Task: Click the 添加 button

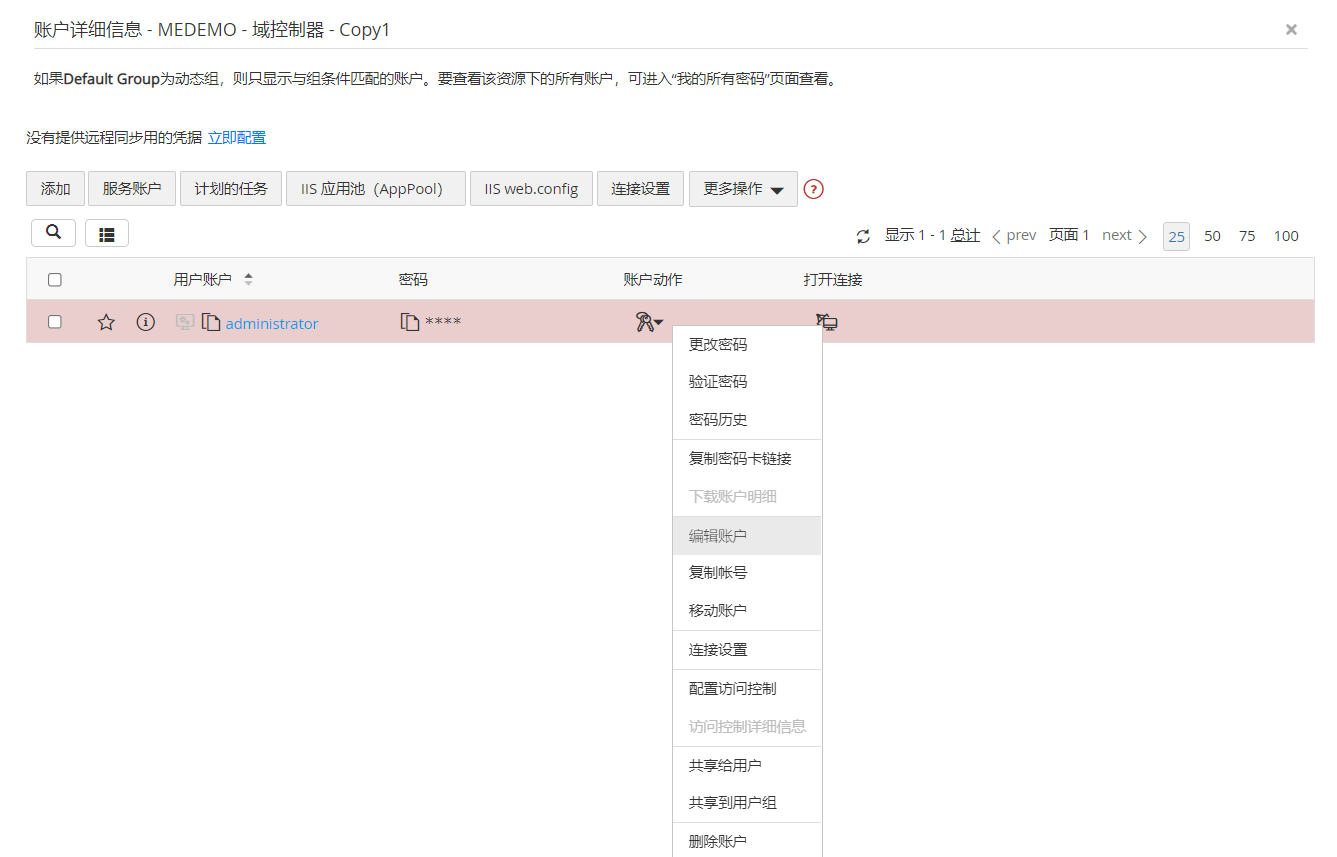Action: [x=56, y=189]
